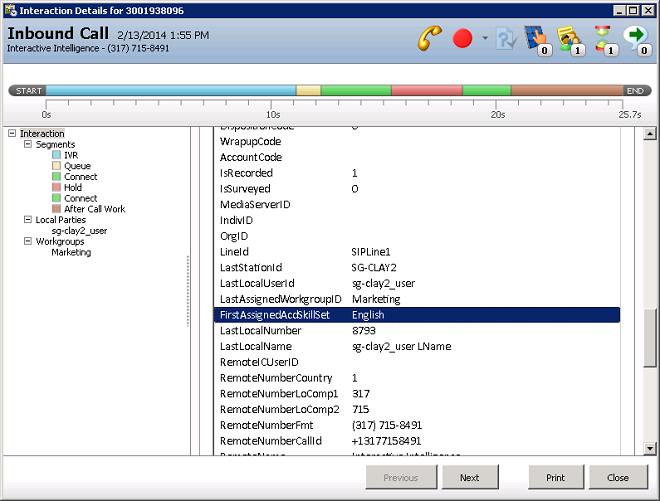Screen dimensions: 660x501
Task: Click the hourglass icon in toolbar
Action: pyautogui.click(x=603, y=39)
